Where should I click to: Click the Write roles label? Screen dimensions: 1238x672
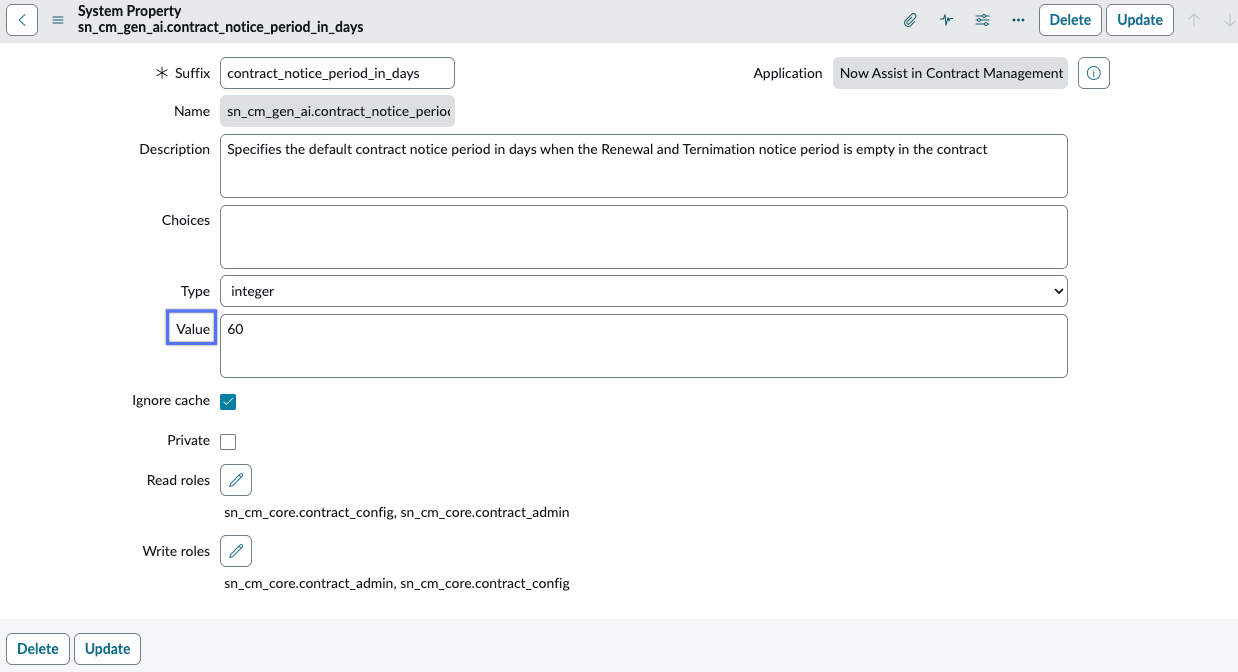click(x=177, y=551)
